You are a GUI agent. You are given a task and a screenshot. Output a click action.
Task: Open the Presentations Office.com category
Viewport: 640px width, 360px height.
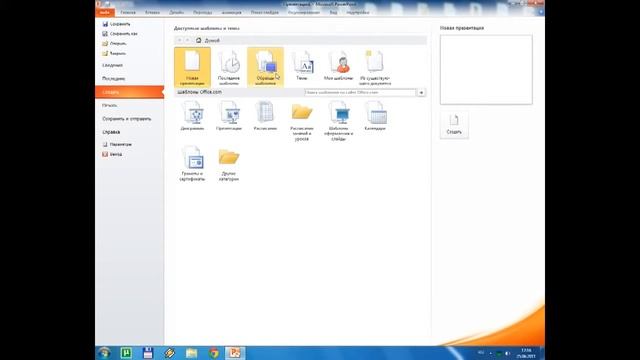coord(229,116)
